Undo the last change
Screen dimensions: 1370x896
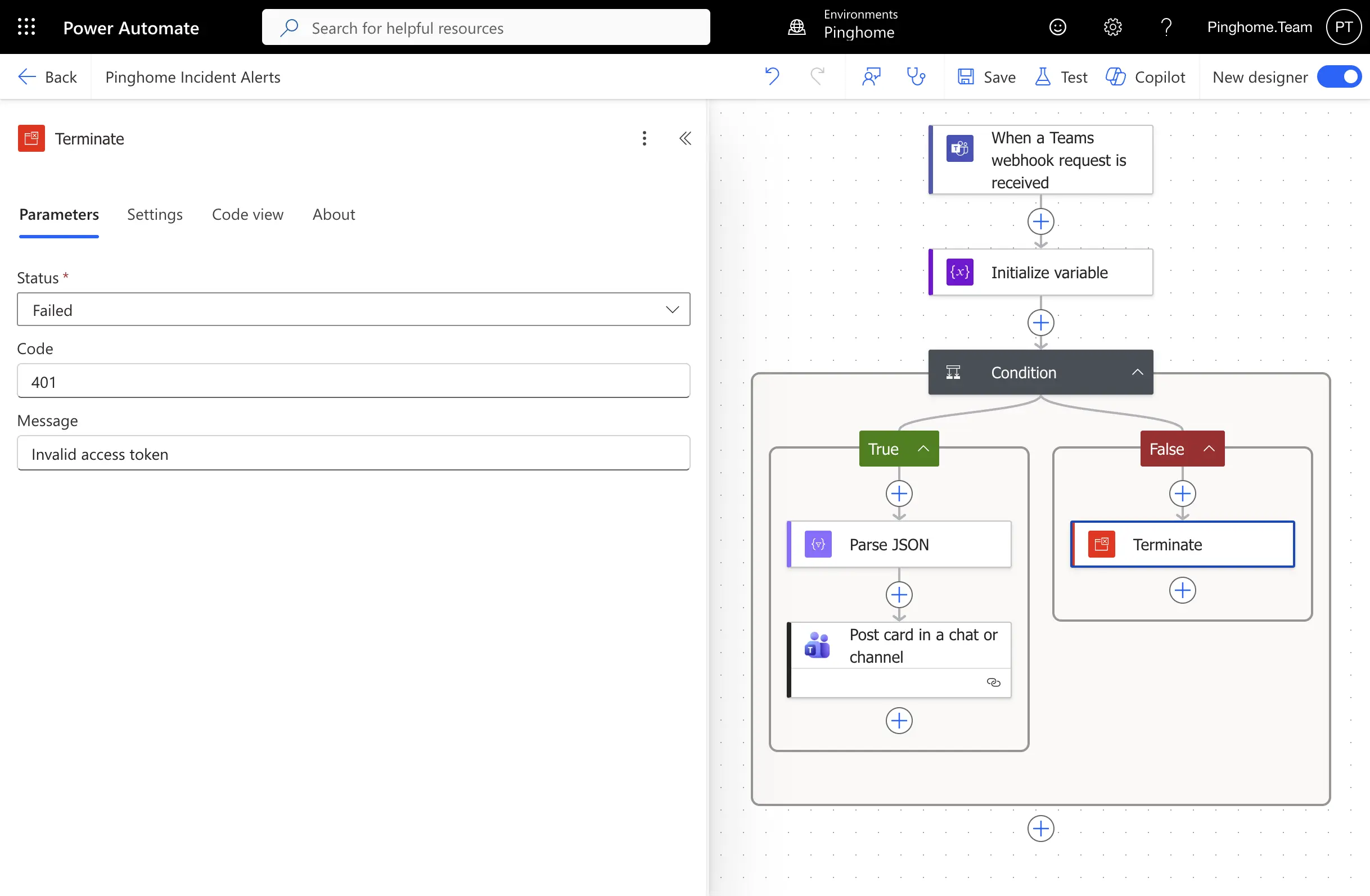tap(772, 76)
